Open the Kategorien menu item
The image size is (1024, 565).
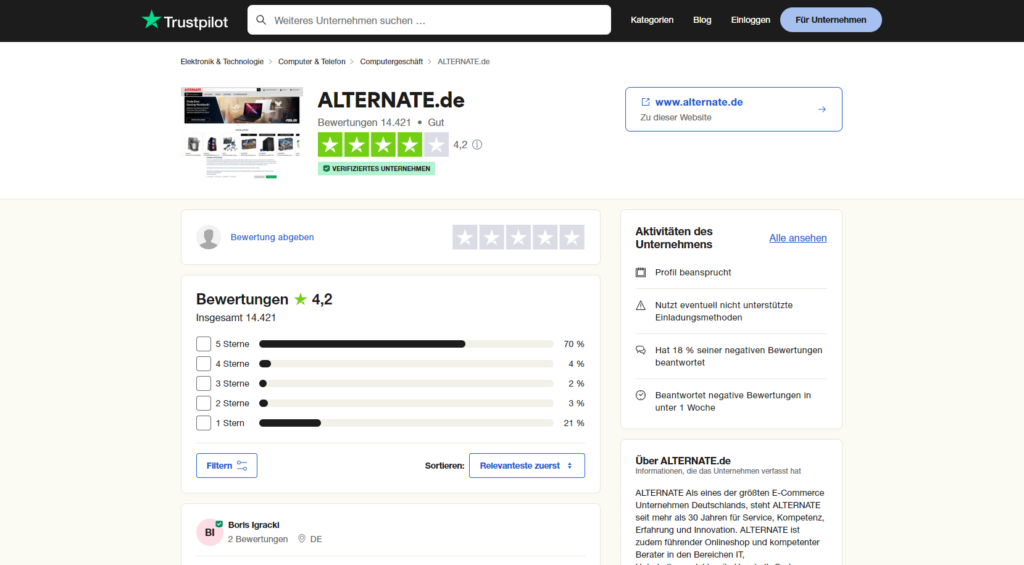[652, 20]
